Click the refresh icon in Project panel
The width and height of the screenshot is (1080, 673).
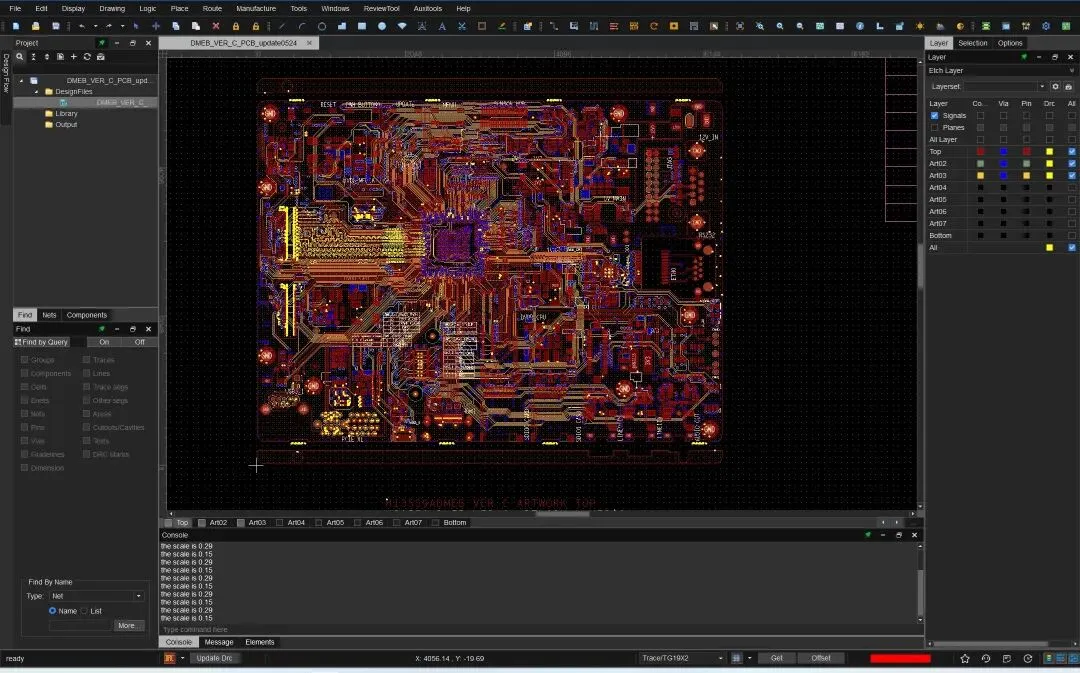coord(87,57)
